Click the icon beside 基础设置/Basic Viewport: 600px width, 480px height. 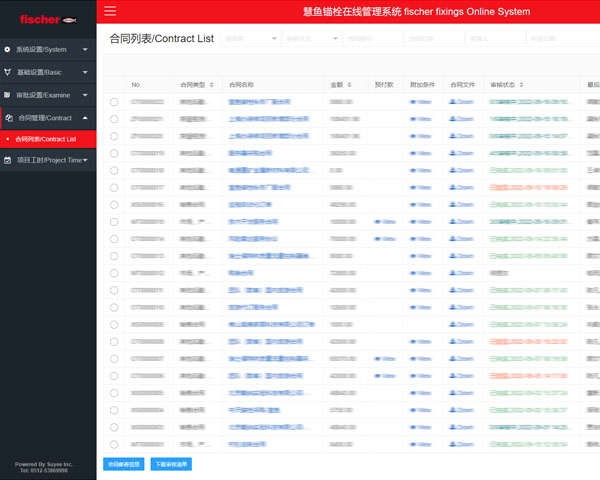(x=8, y=73)
